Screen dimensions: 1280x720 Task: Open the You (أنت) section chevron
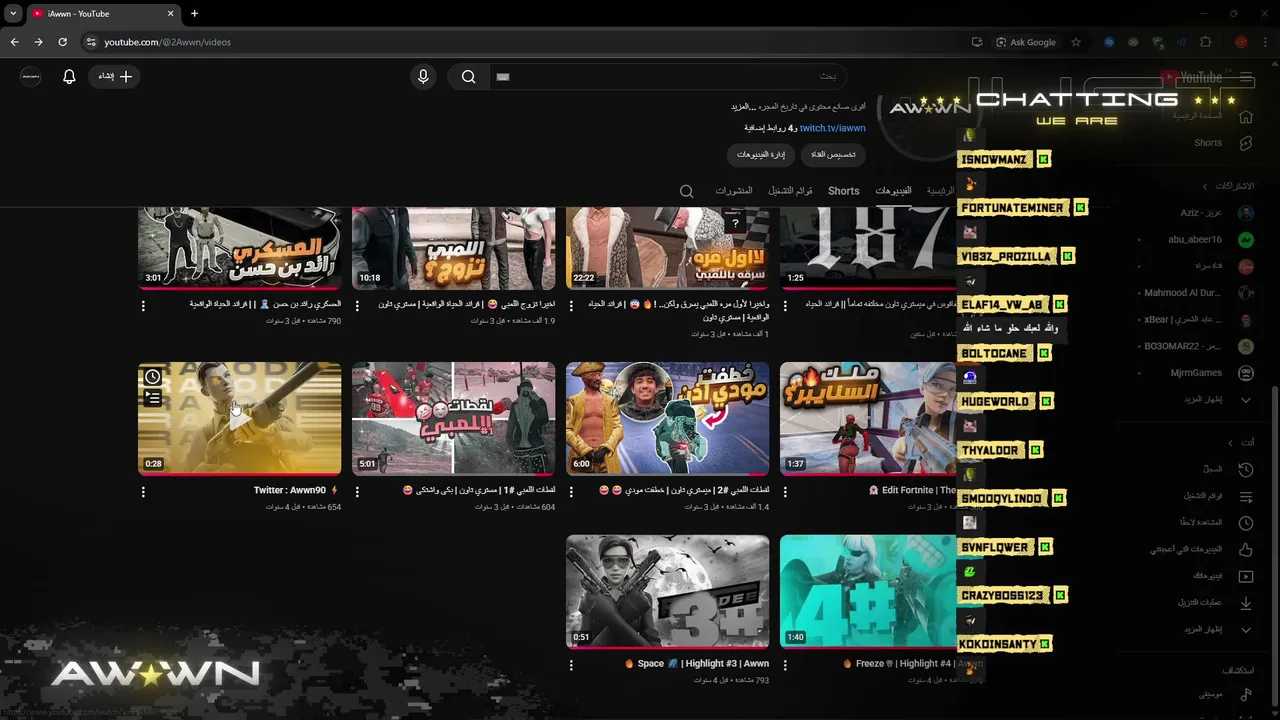[x=1230, y=443]
